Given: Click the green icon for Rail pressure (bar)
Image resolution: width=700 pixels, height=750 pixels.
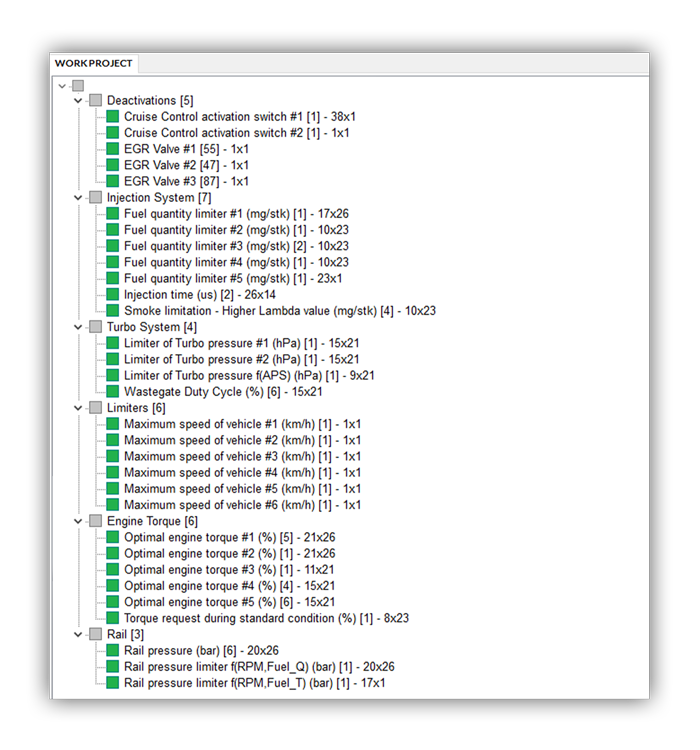Looking at the screenshot, I should coord(112,651).
